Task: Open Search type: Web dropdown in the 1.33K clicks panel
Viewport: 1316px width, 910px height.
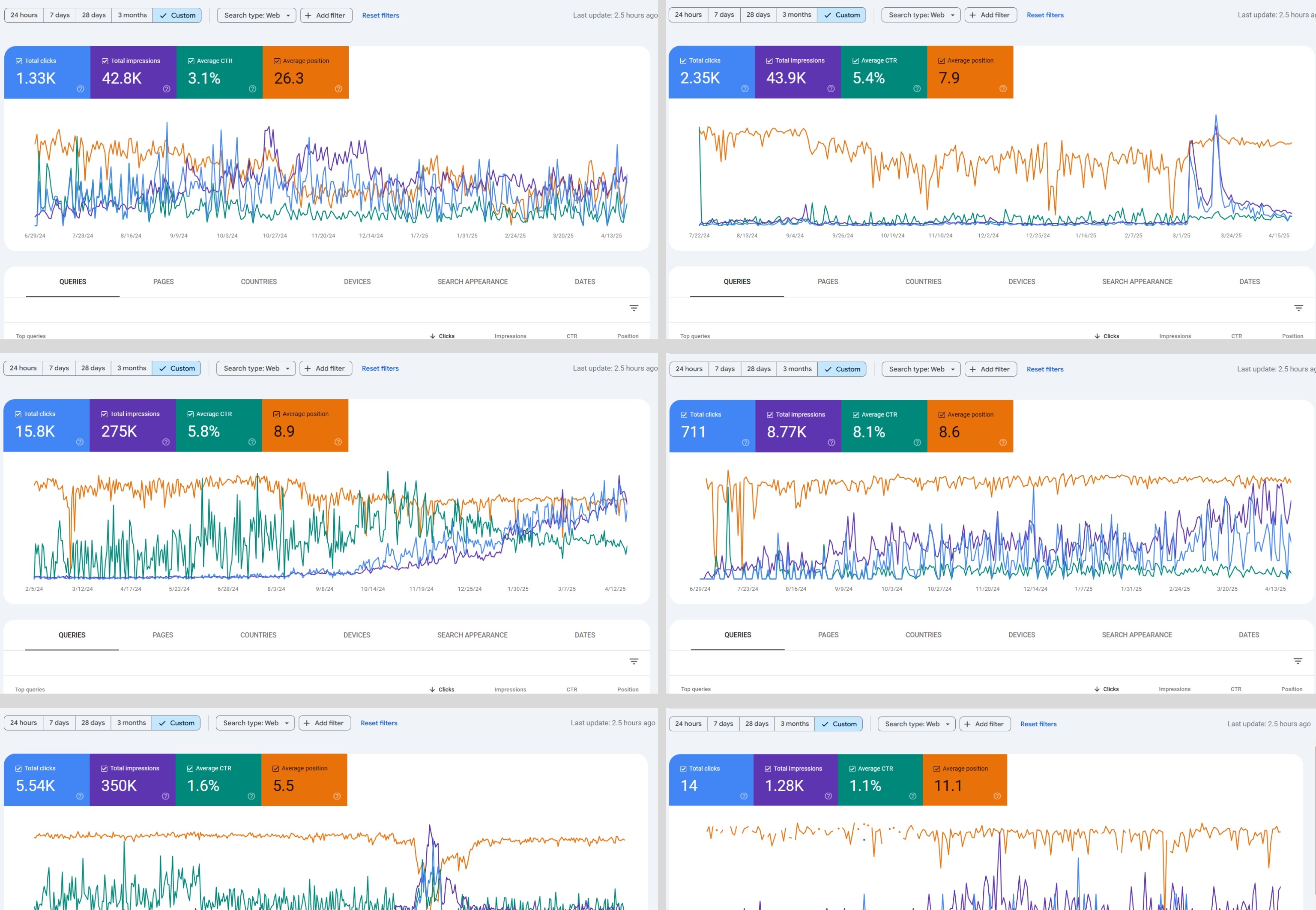Action: click(x=257, y=15)
